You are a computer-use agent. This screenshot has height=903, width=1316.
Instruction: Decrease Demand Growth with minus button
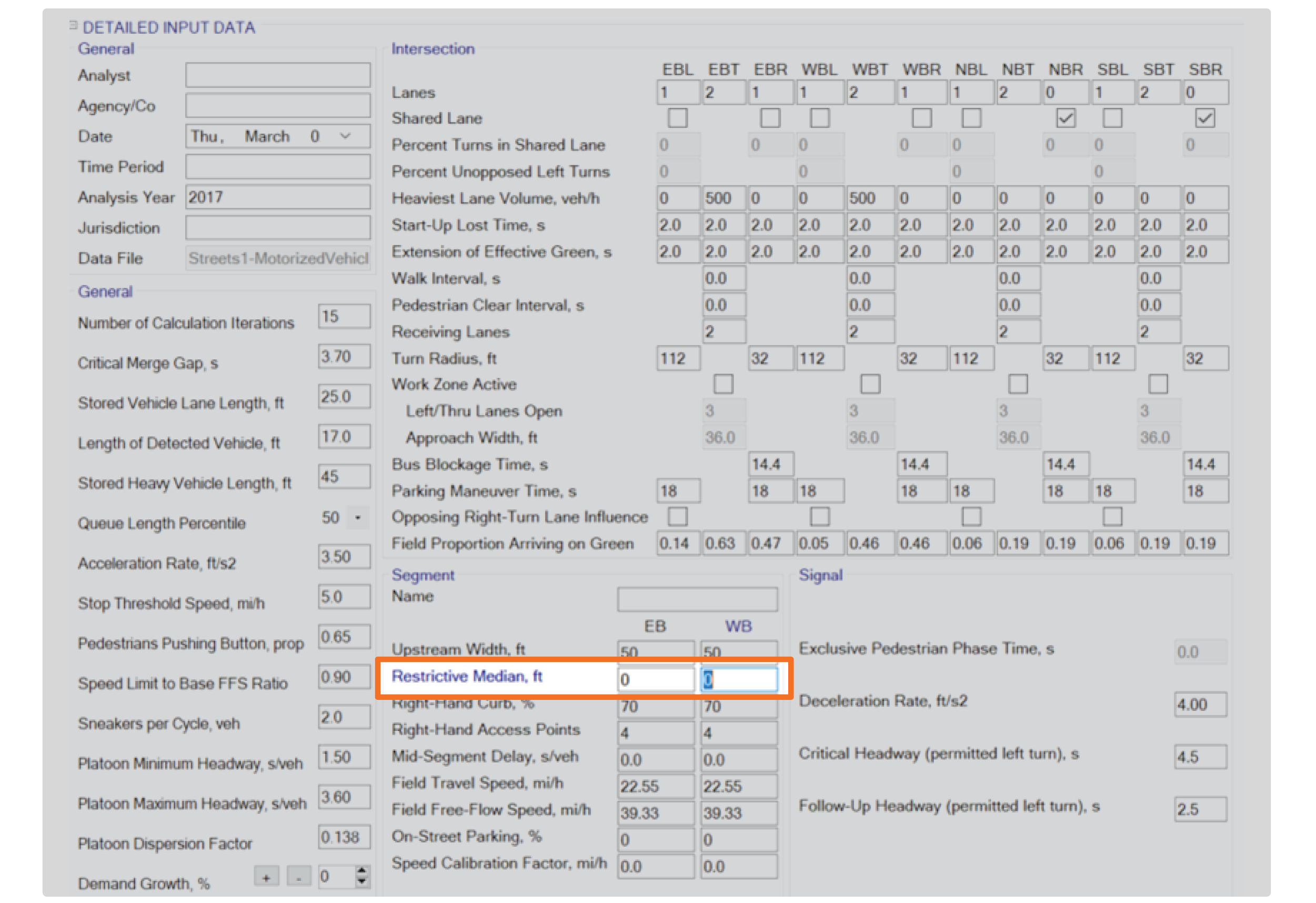click(298, 876)
